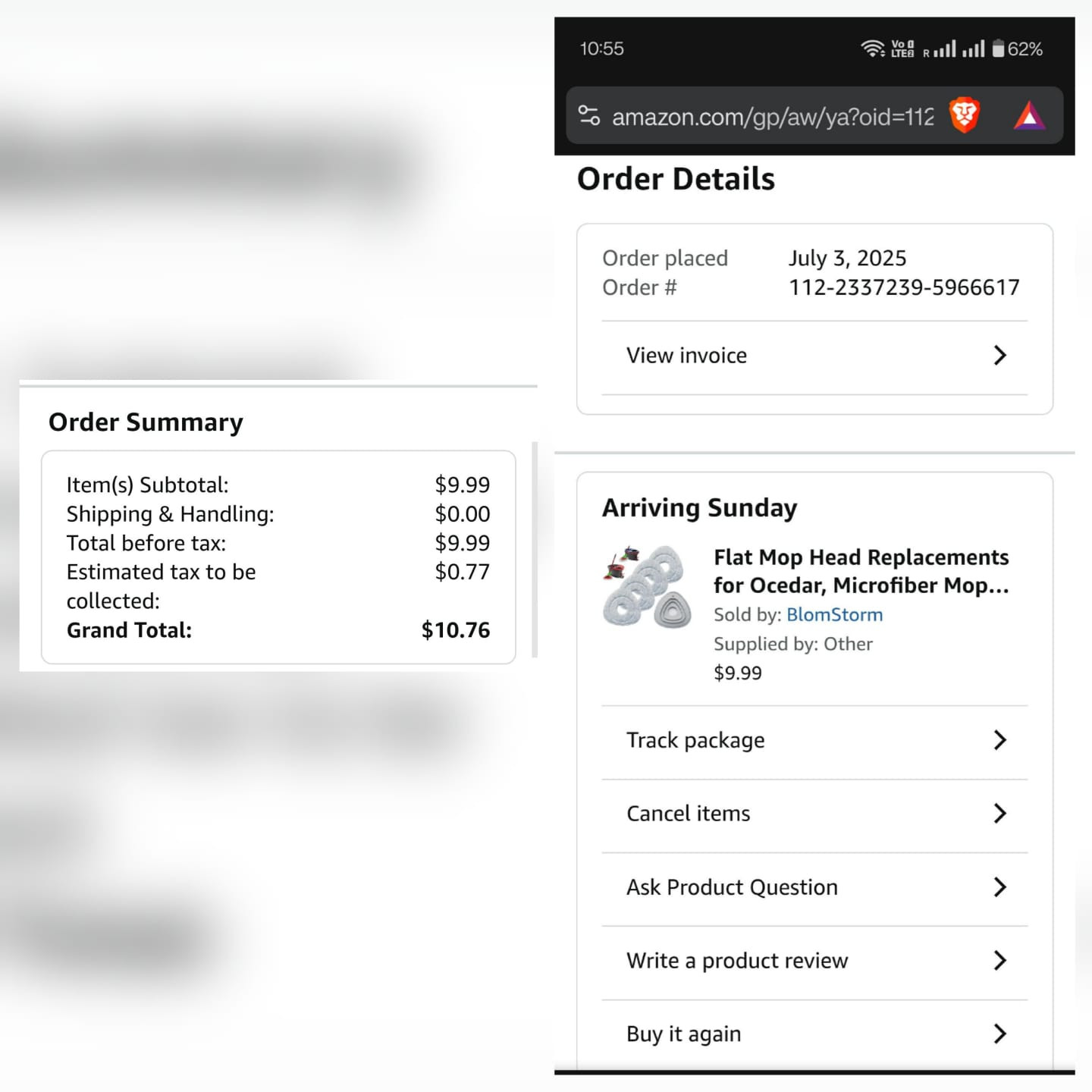
Task: Tap the amazon.com URL address field
Action: [x=773, y=117]
